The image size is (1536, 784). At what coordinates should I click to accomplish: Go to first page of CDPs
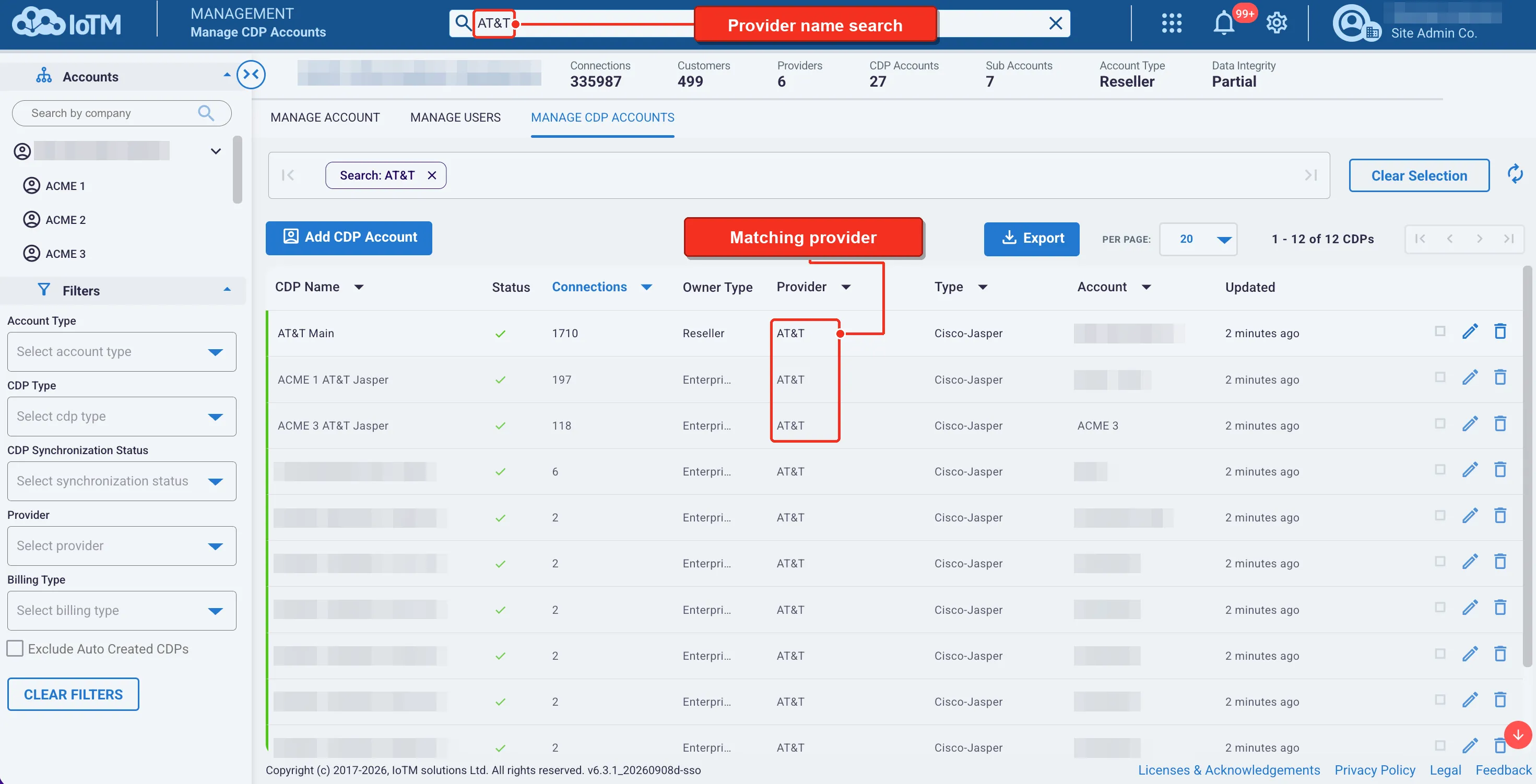[1420, 239]
